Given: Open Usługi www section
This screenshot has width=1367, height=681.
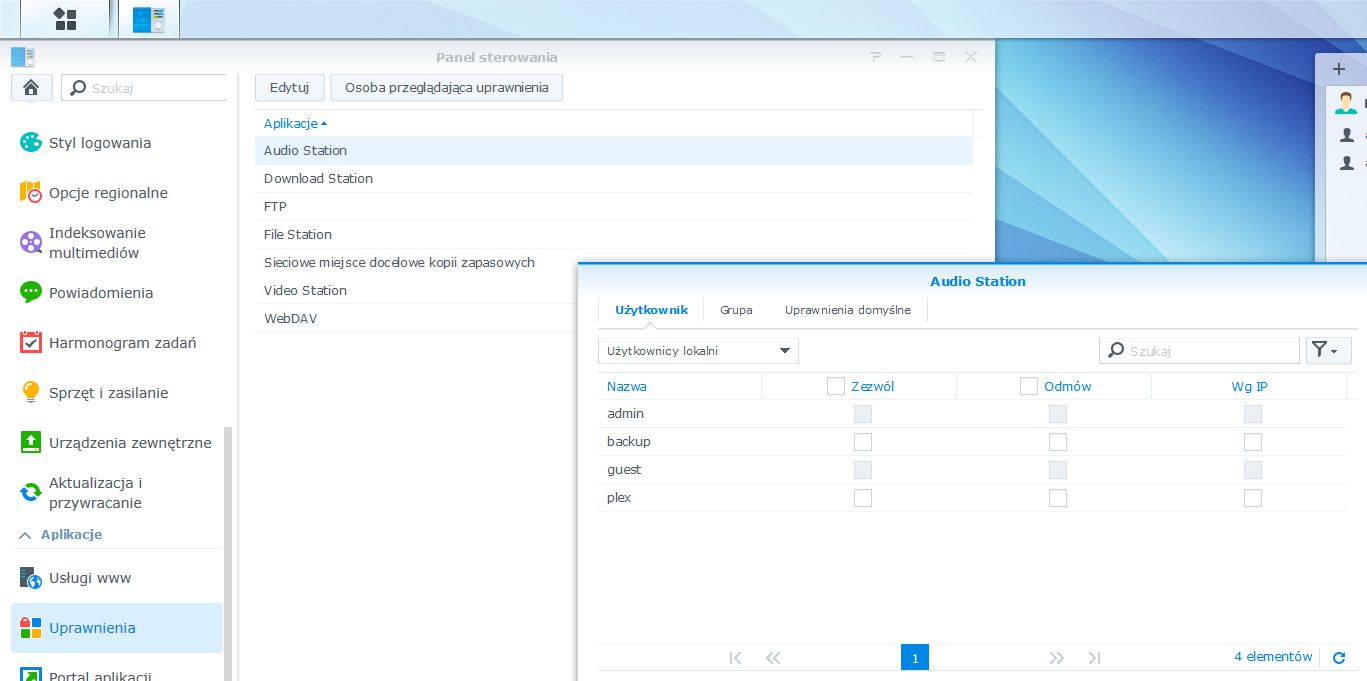Looking at the screenshot, I should (117, 578).
